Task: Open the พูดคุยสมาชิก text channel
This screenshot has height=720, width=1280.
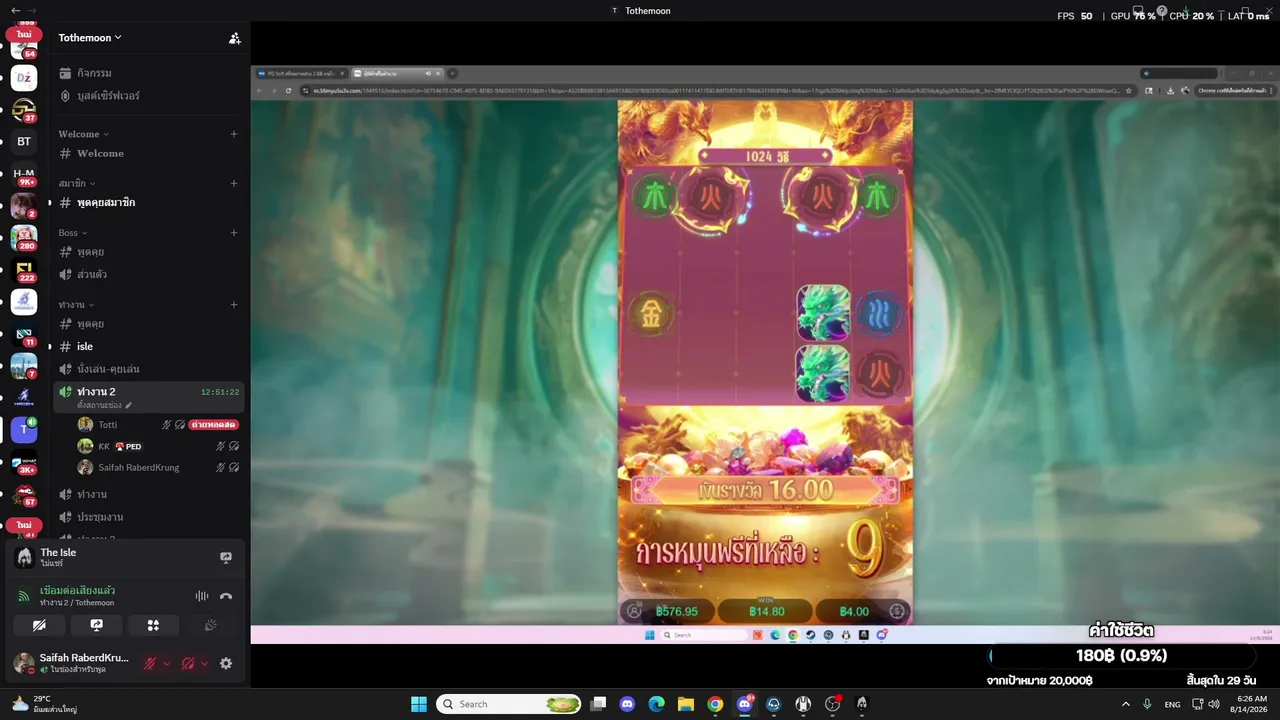Action: coord(150,202)
